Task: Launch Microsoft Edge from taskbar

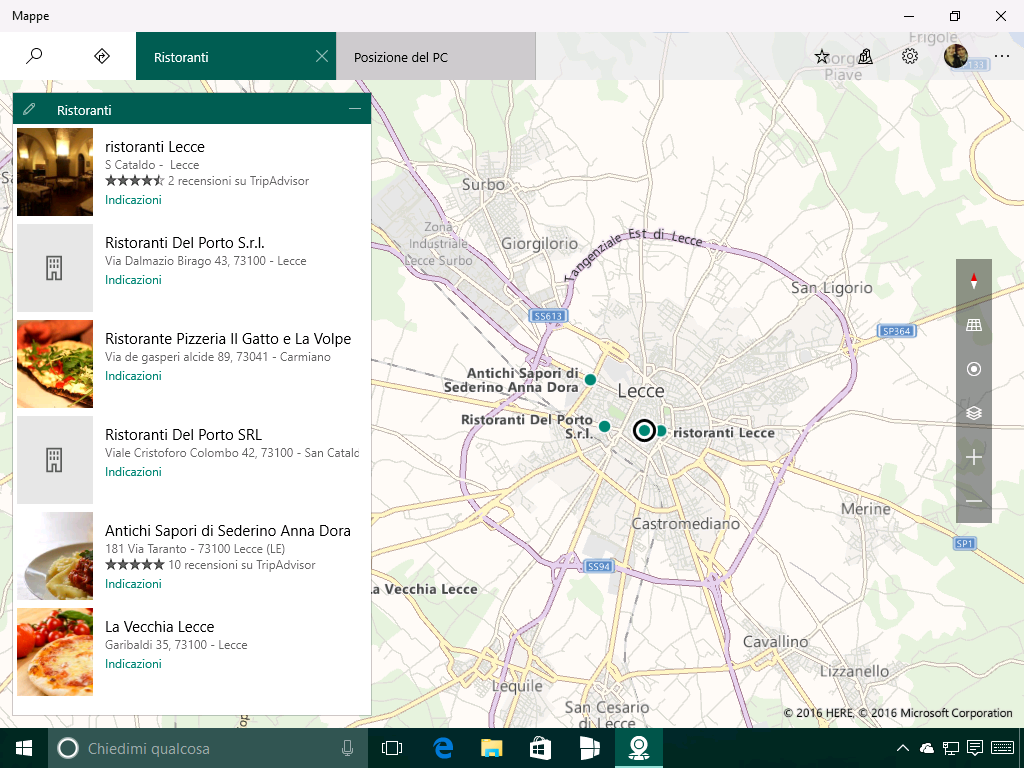Action: pyautogui.click(x=443, y=748)
